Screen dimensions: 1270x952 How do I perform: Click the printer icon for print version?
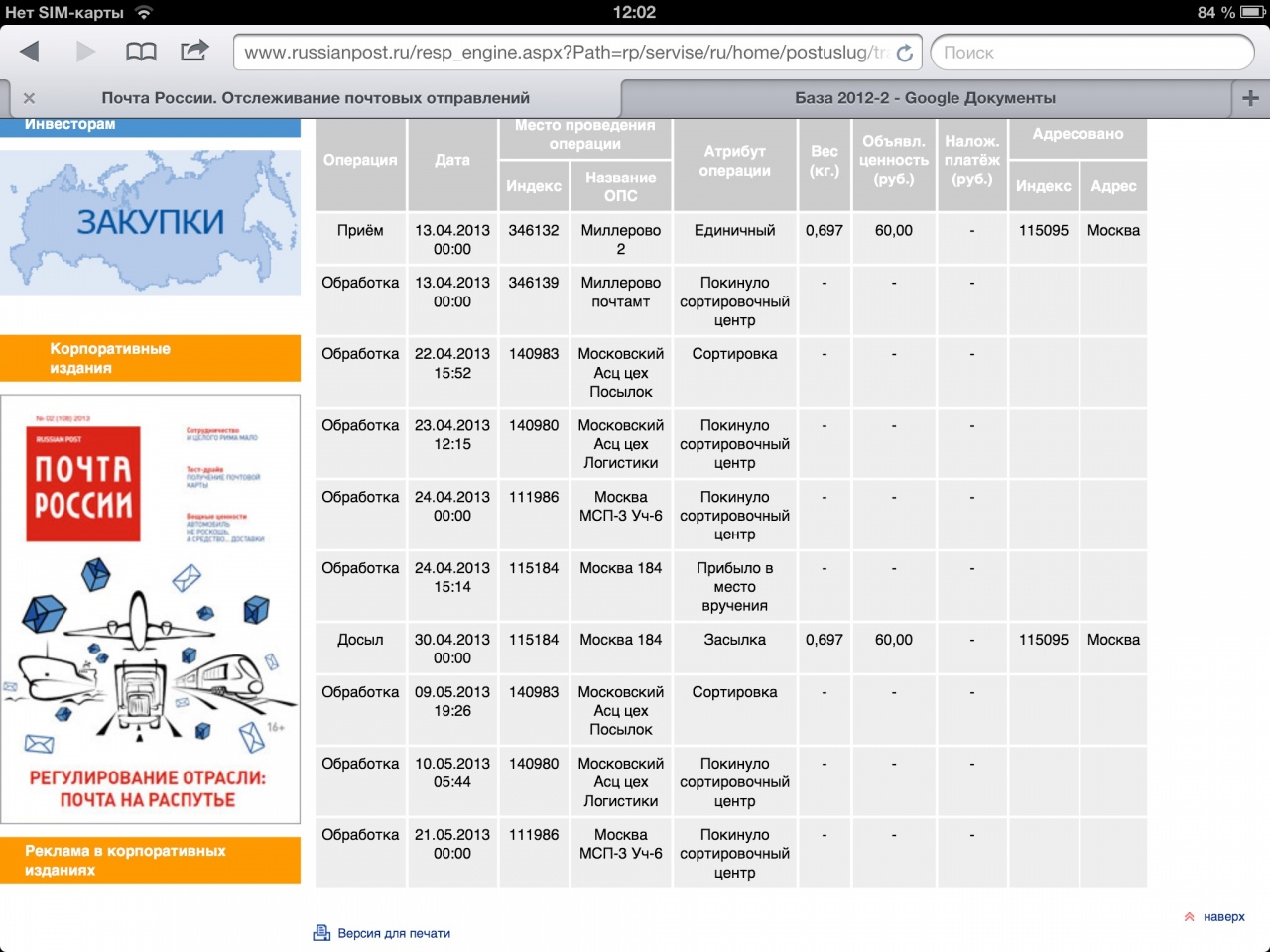[x=321, y=933]
